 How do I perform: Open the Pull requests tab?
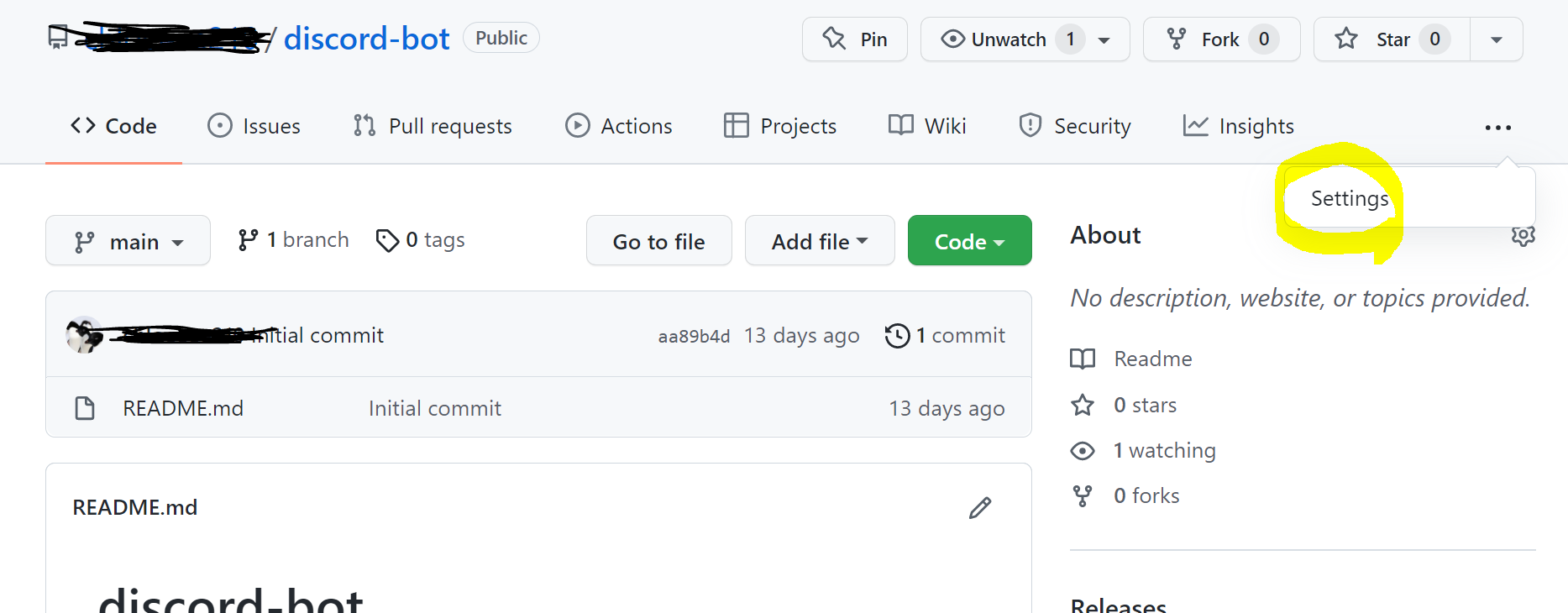pyautogui.click(x=433, y=126)
